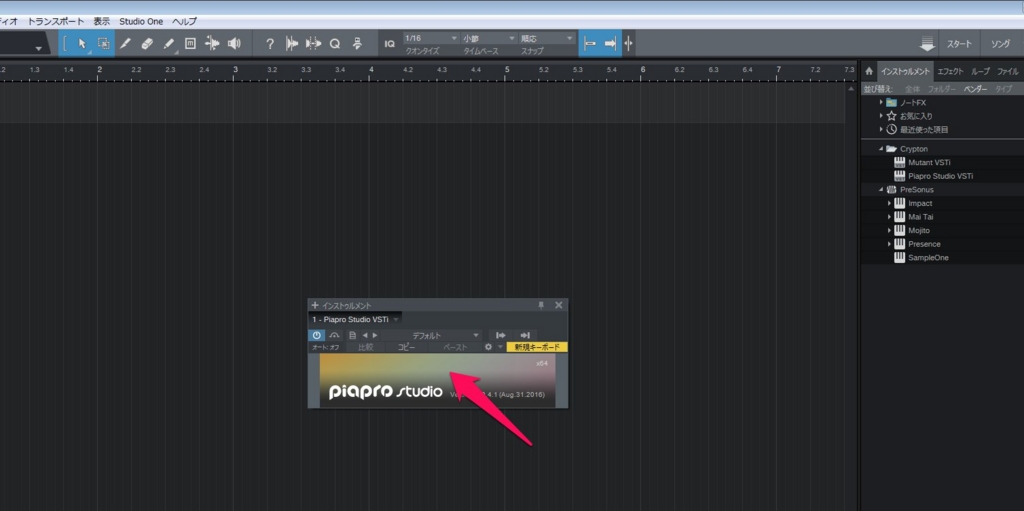The height and width of the screenshot is (511, 1024).
Task: Collapse the PreSonus vendor folder
Action: [x=881, y=190]
